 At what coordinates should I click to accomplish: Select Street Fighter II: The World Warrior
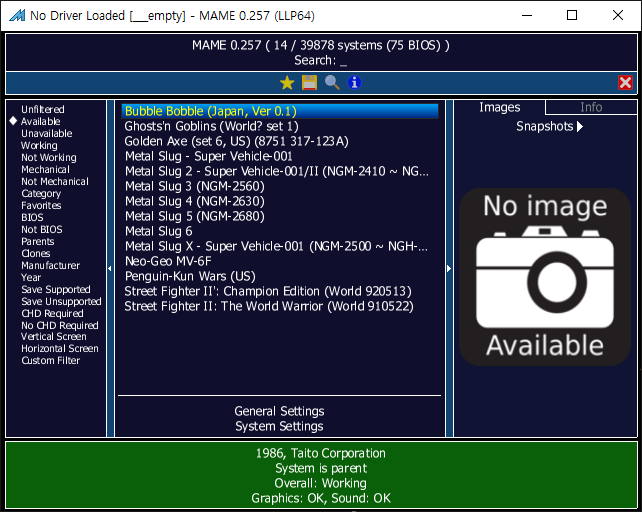[x=280, y=306]
